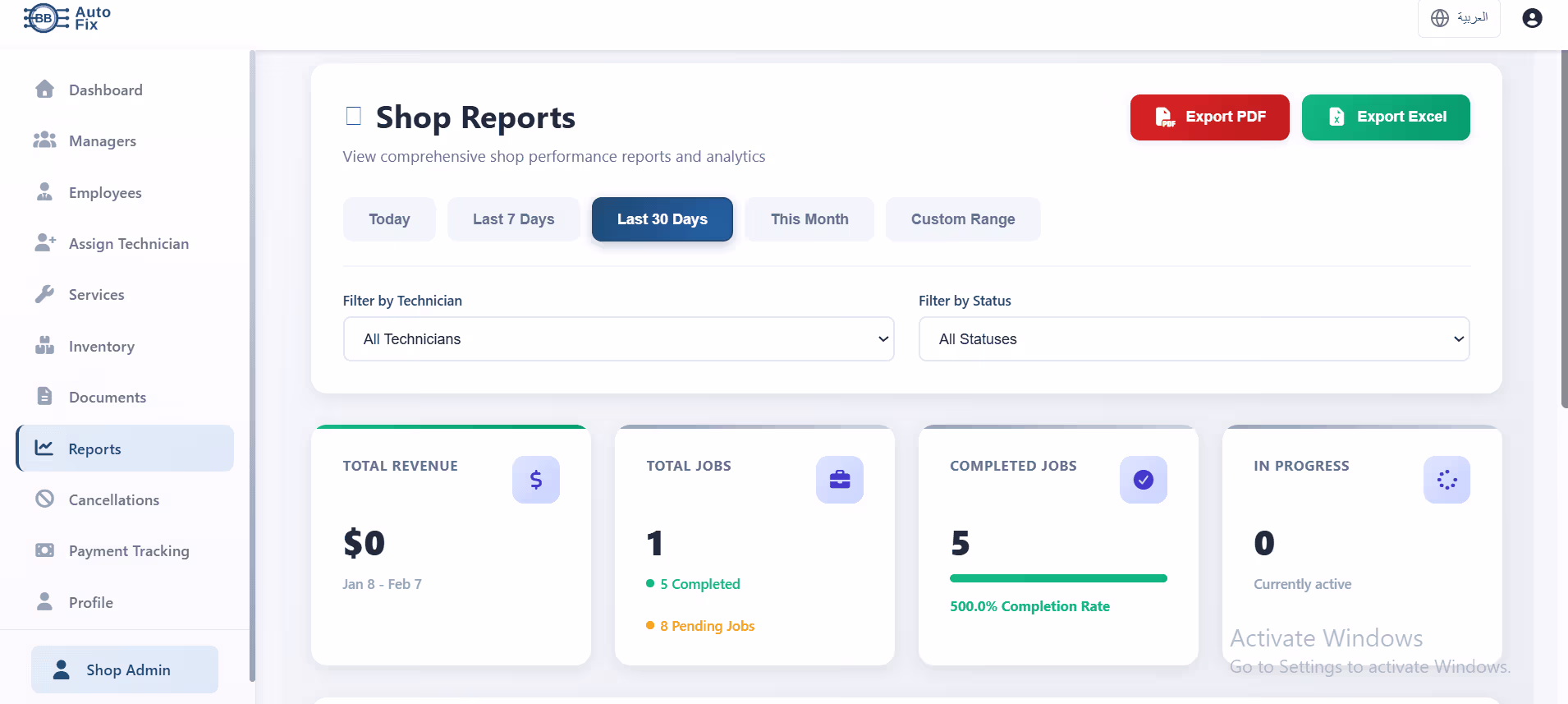Click the Shop Admin button
Screen dimensions: 1568x704
[125, 669]
